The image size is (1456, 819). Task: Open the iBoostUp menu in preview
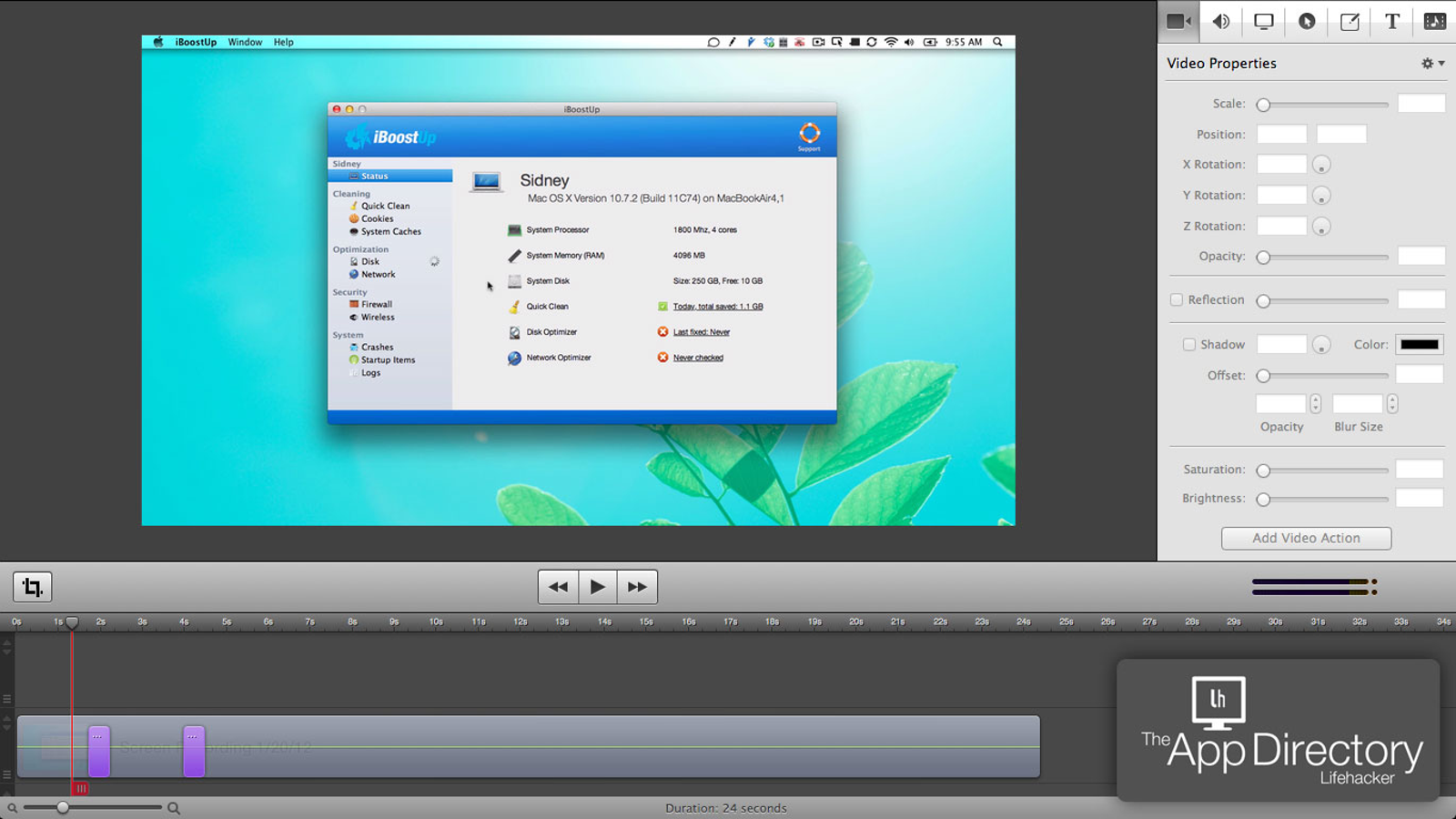[x=196, y=42]
